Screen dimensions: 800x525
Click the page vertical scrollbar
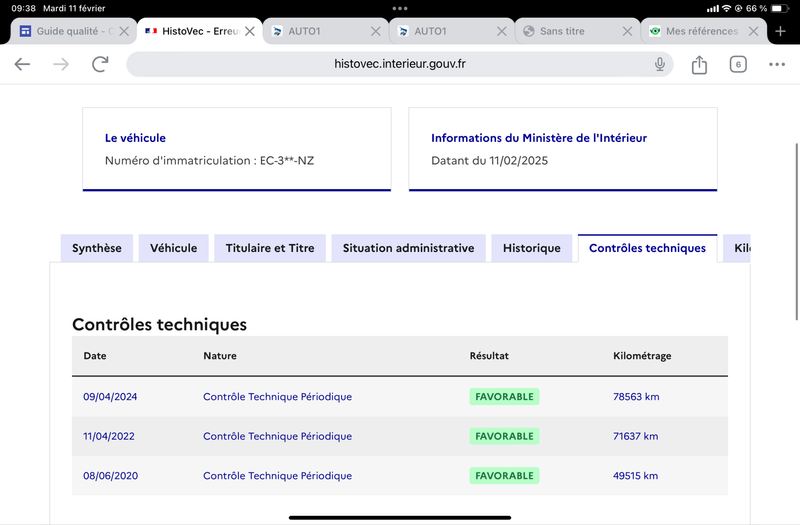(x=796, y=232)
